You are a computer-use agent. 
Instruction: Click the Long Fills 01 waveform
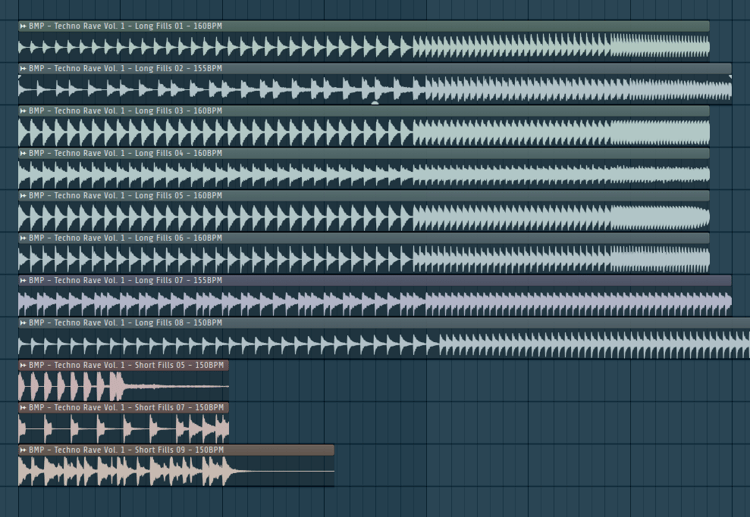pyautogui.click(x=364, y=47)
